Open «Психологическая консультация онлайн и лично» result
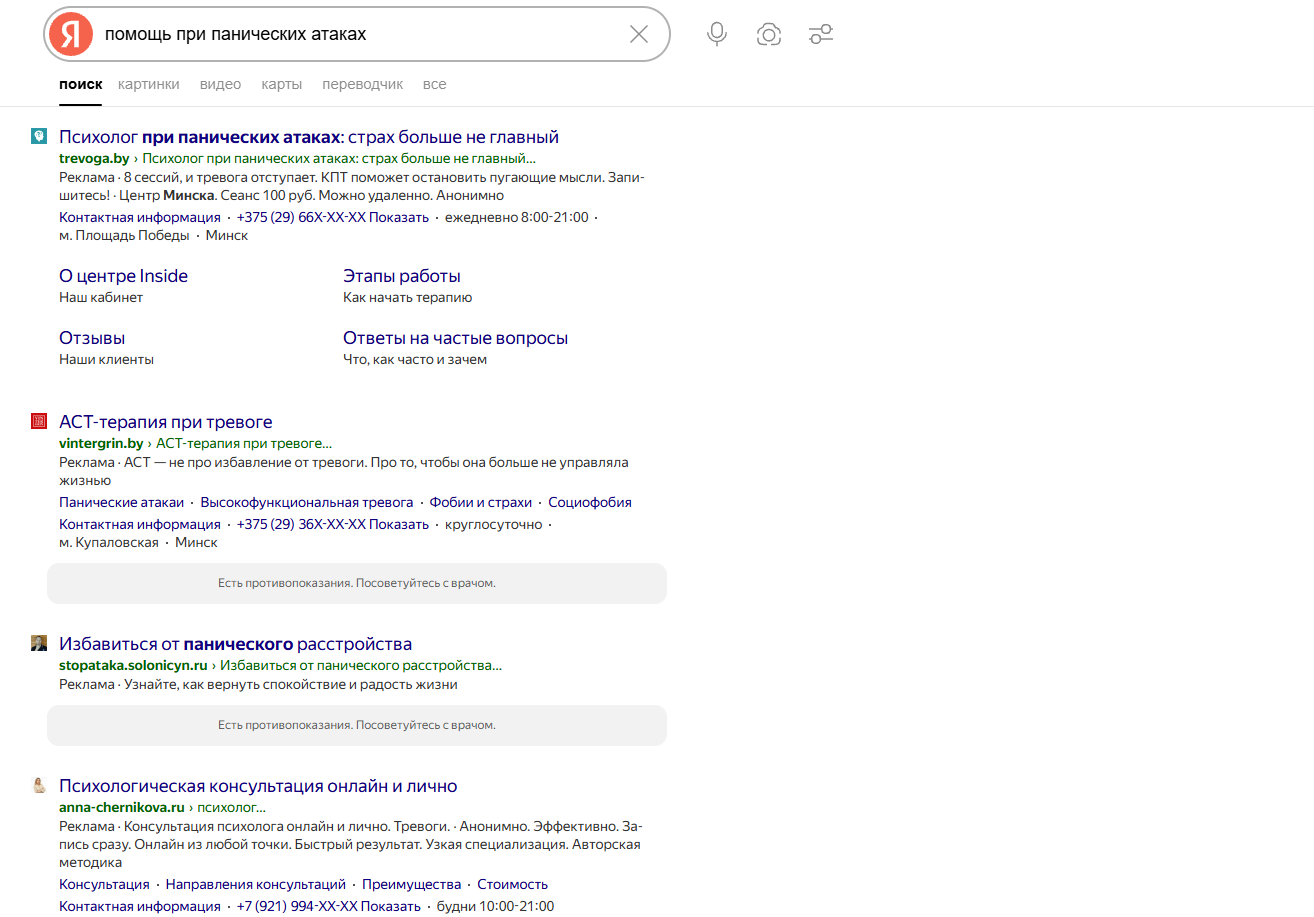The height and width of the screenshot is (917, 1314). coord(258,786)
